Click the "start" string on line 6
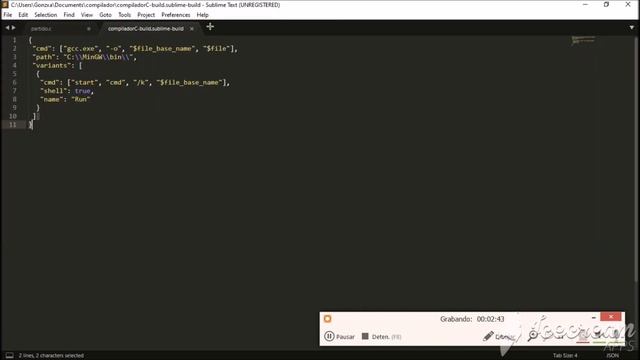The width and height of the screenshot is (640, 360). click(x=84, y=82)
